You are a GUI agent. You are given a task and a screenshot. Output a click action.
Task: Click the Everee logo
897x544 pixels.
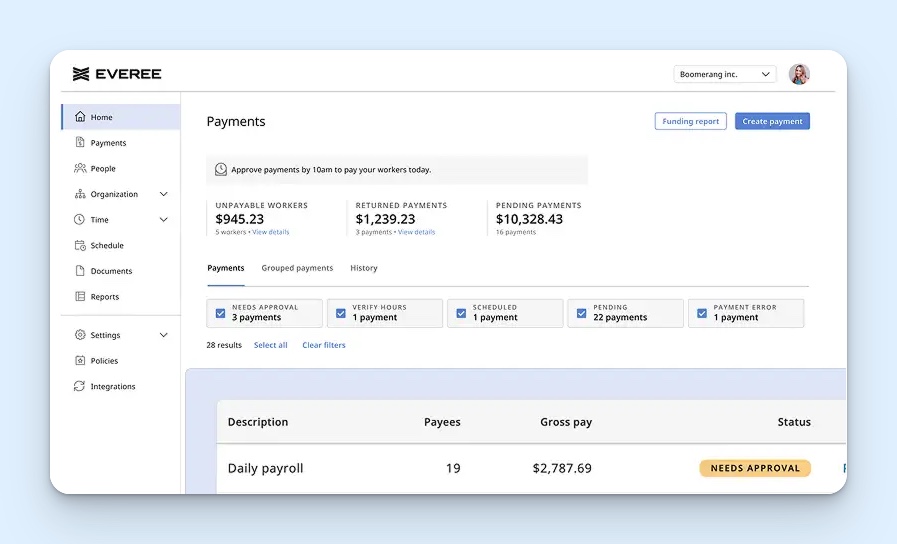click(x=117, y=74)
